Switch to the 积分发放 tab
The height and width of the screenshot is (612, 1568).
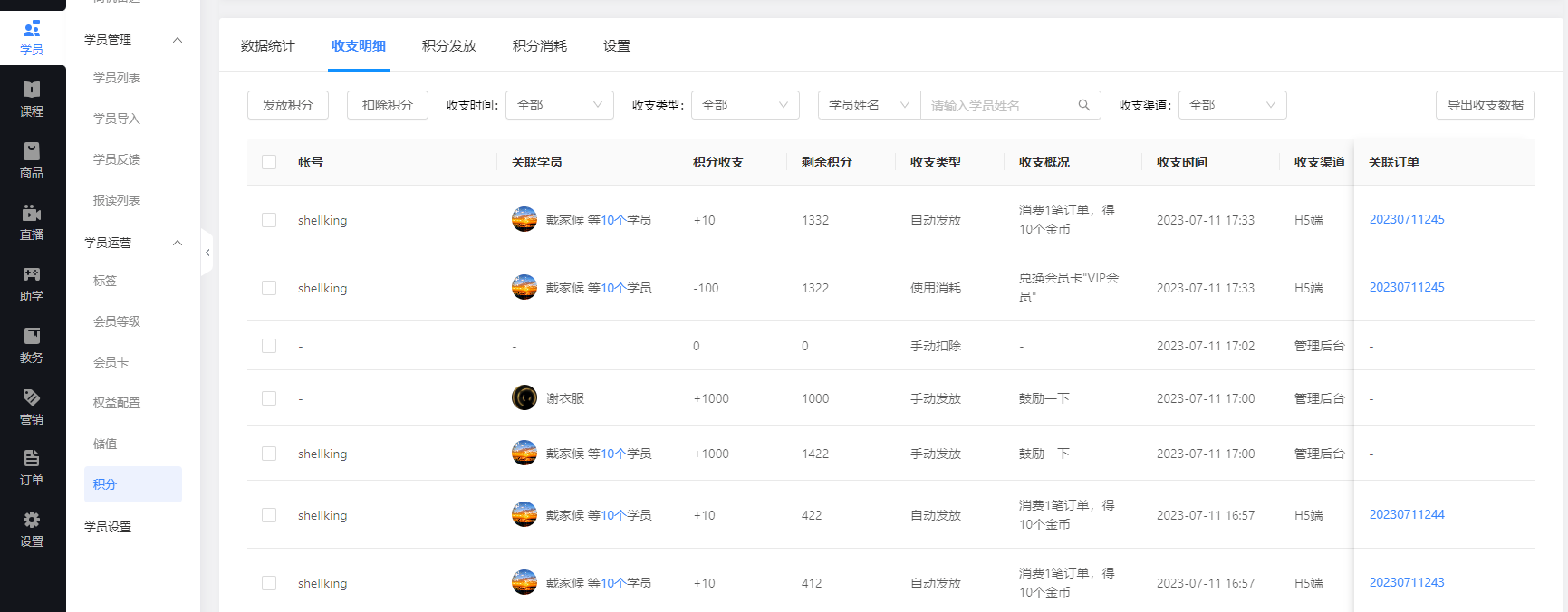click(x=449, y=45)
